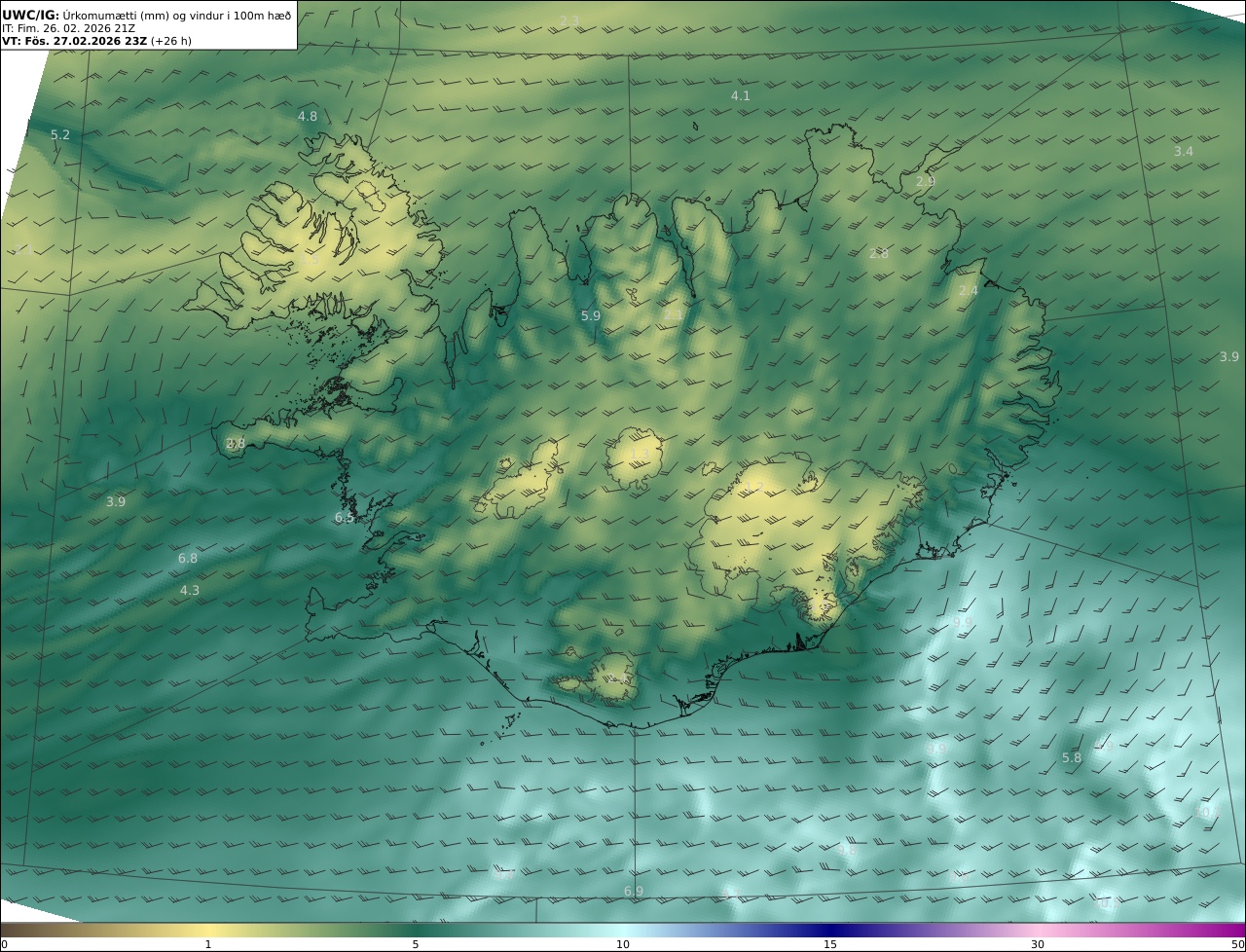Click the 6.8 value label on the map

188,559
